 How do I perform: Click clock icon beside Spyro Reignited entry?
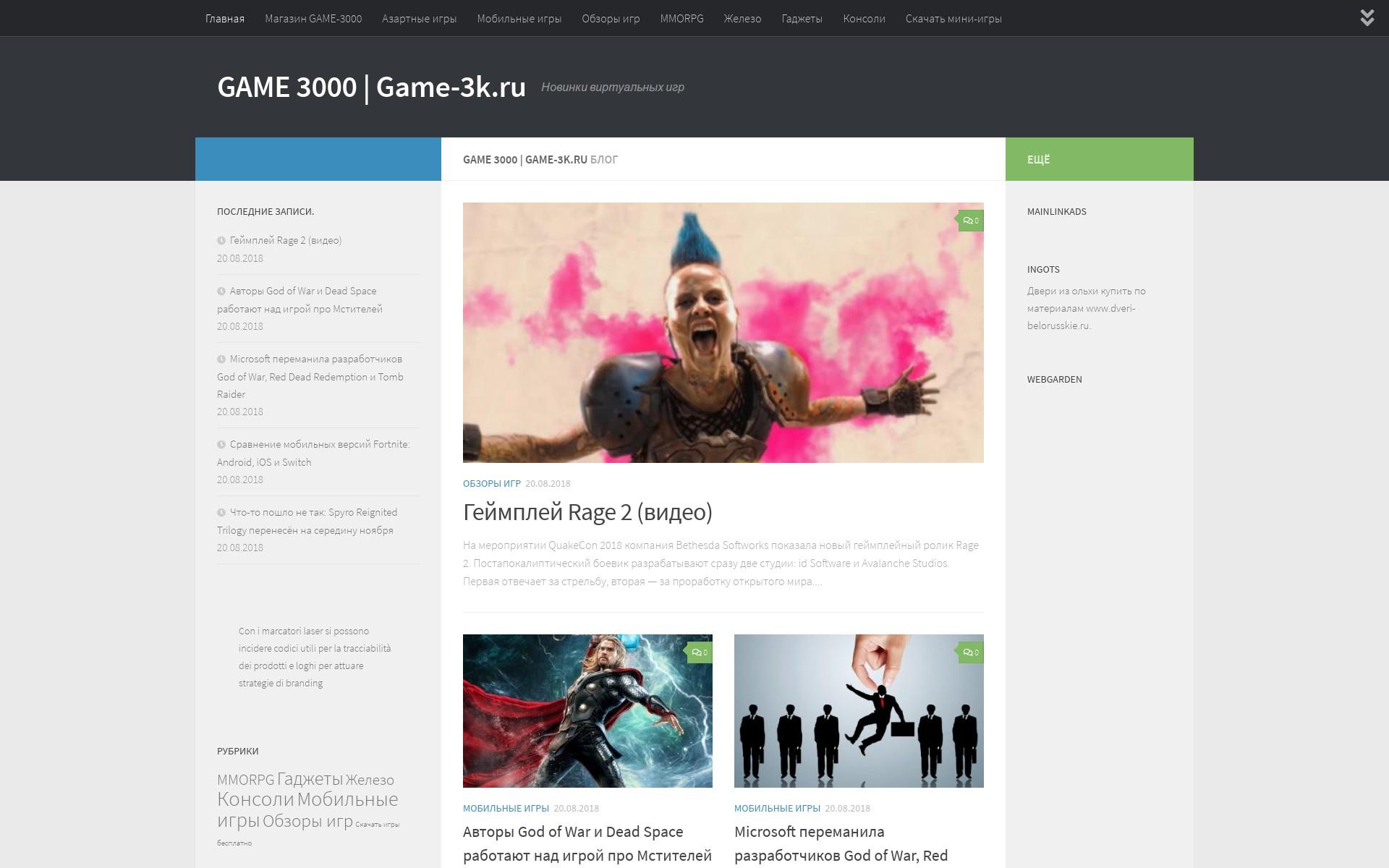(221, 513)
